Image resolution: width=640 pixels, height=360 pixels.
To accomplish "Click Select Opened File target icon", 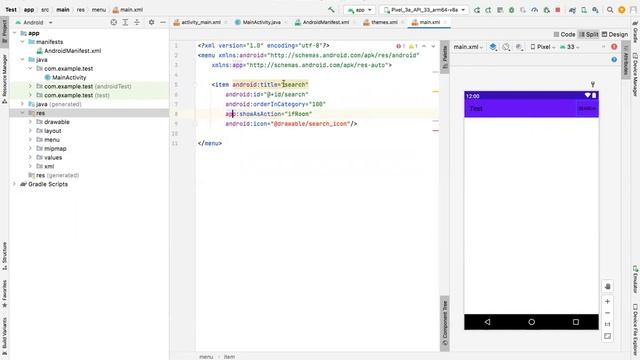I will (114, 22).
